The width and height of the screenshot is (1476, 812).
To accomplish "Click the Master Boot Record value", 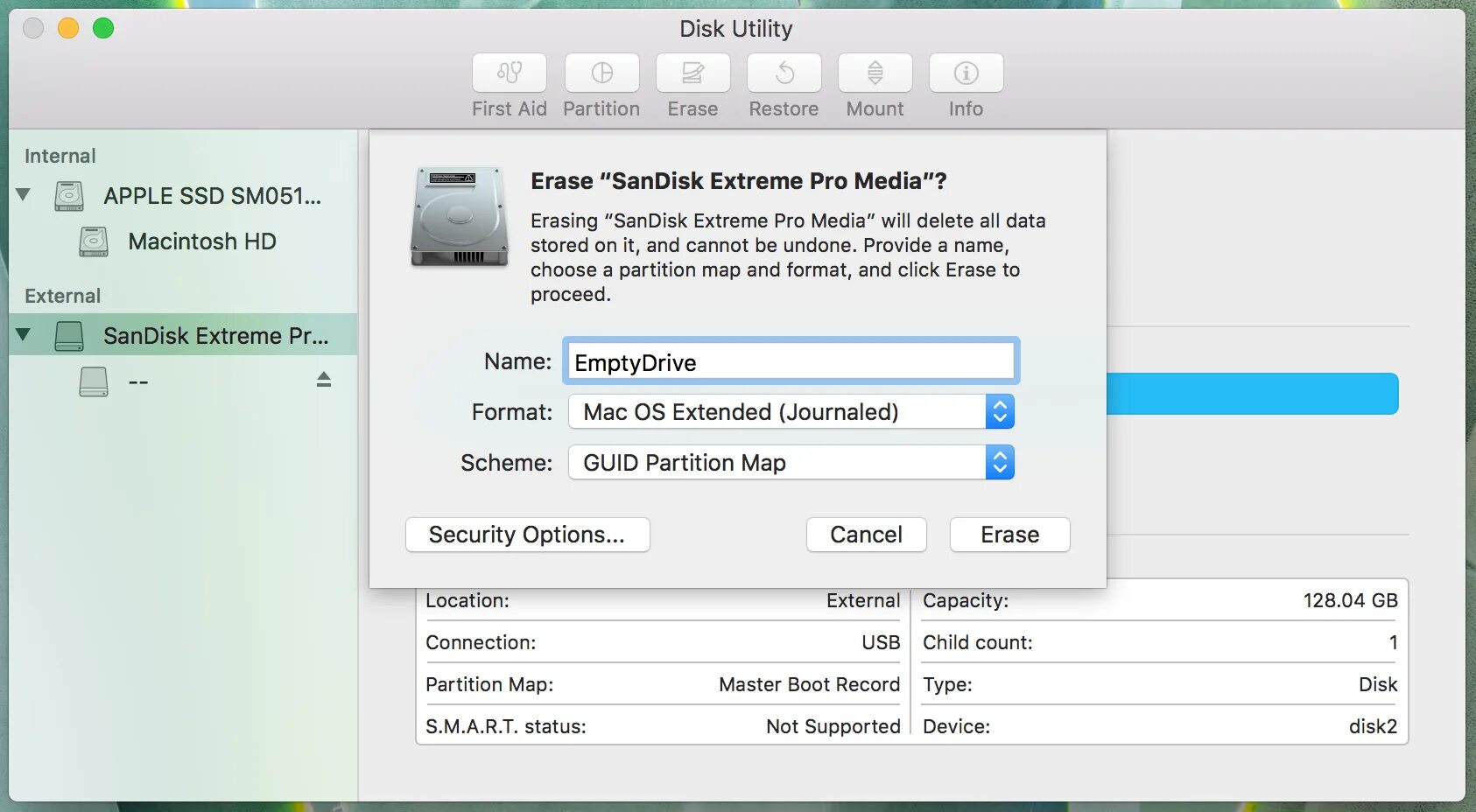I will [810, 684].
